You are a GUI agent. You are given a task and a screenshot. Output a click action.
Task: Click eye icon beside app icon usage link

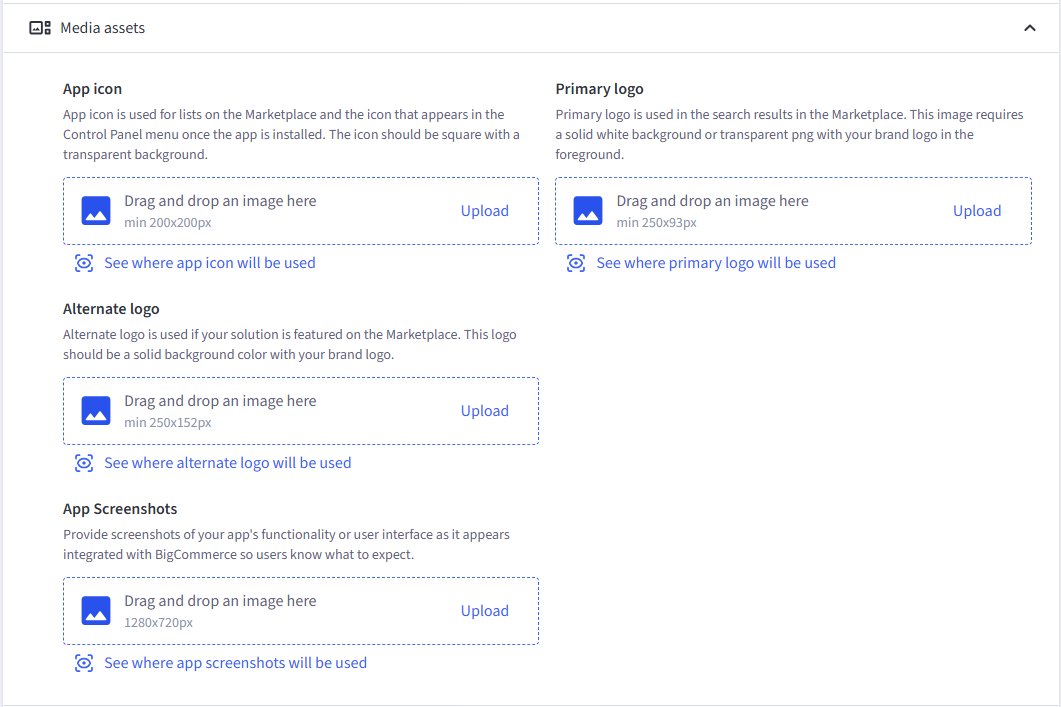85,263
